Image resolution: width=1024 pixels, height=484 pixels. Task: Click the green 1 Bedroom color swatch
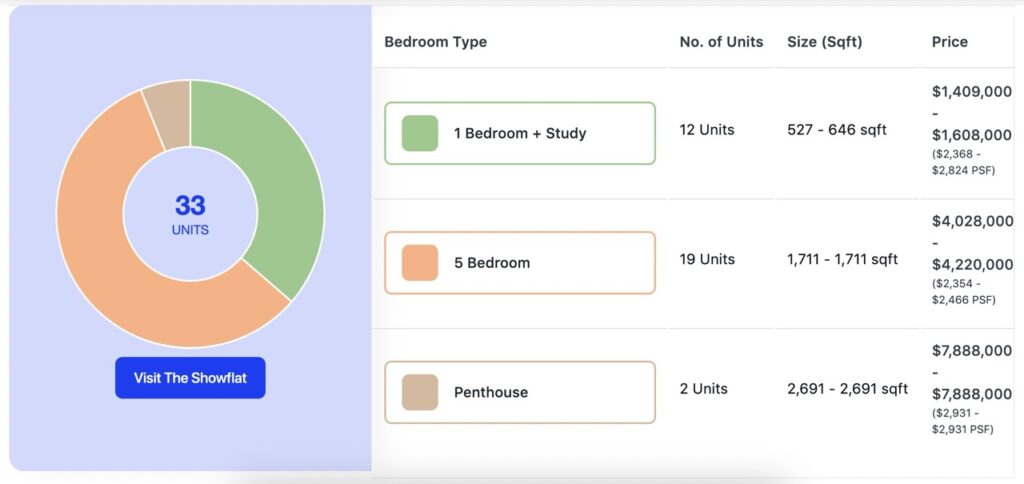coord(420,133)
